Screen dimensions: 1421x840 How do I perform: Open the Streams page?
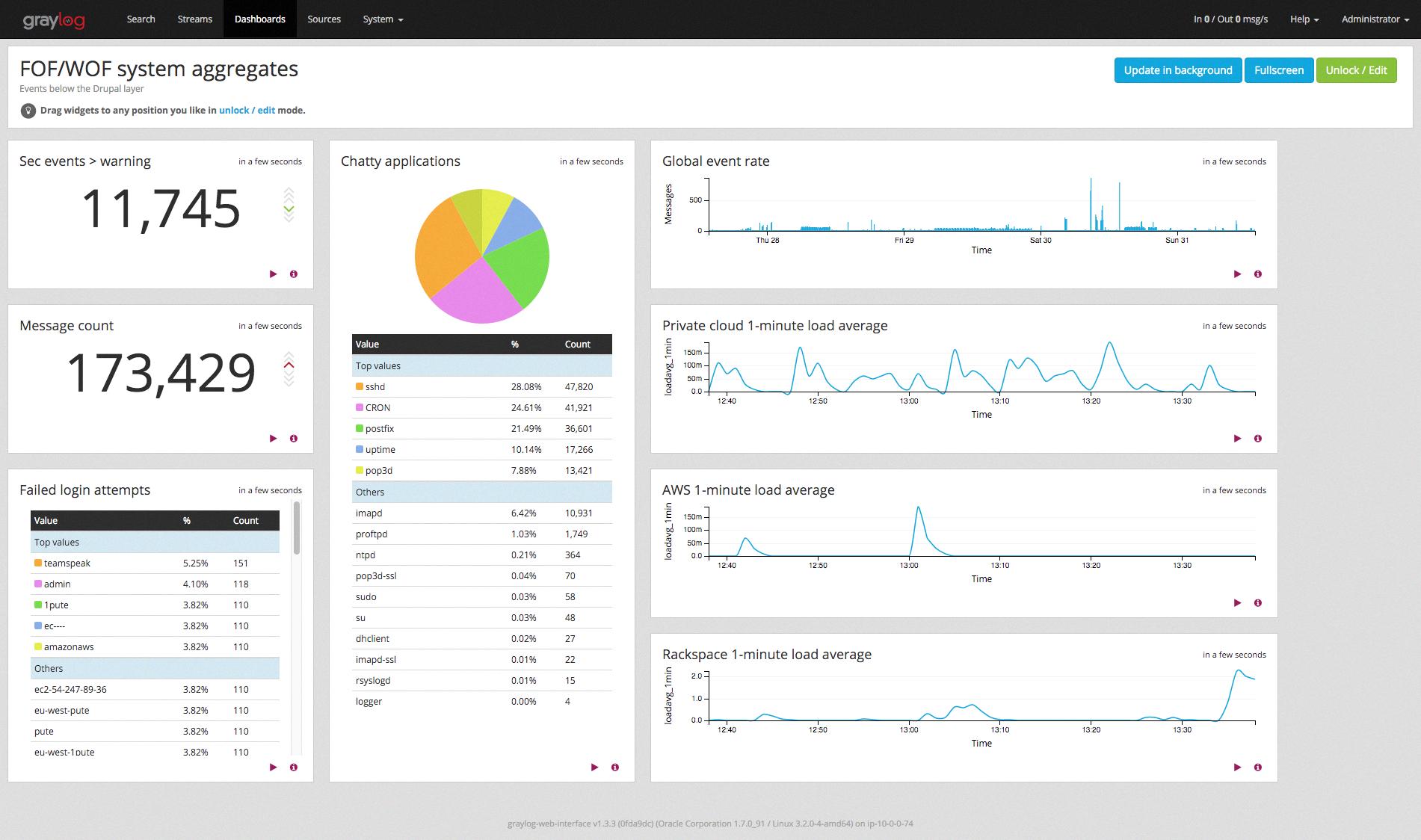pos(195,19)
